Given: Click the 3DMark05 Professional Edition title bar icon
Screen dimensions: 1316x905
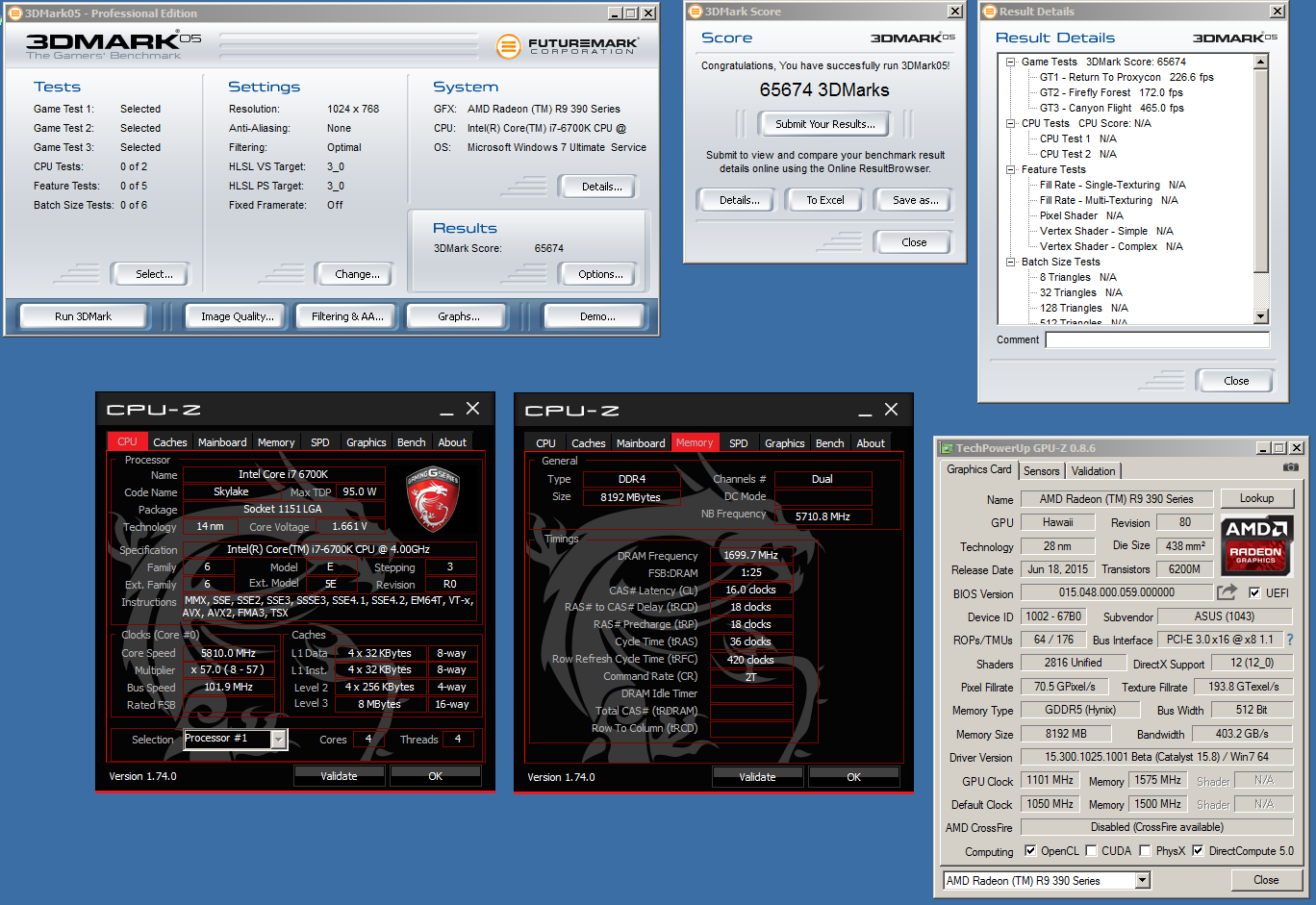Looking at the screenshot, I should coord(14,13).
